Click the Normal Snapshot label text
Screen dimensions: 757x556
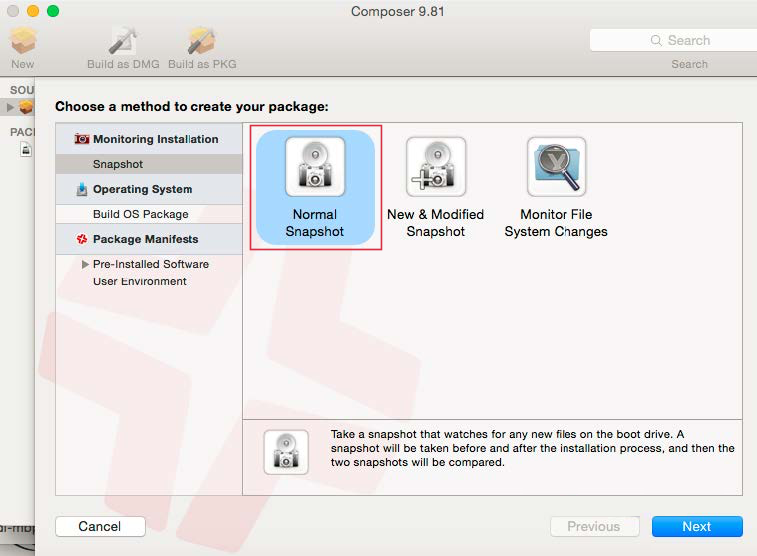pos(315,223)
